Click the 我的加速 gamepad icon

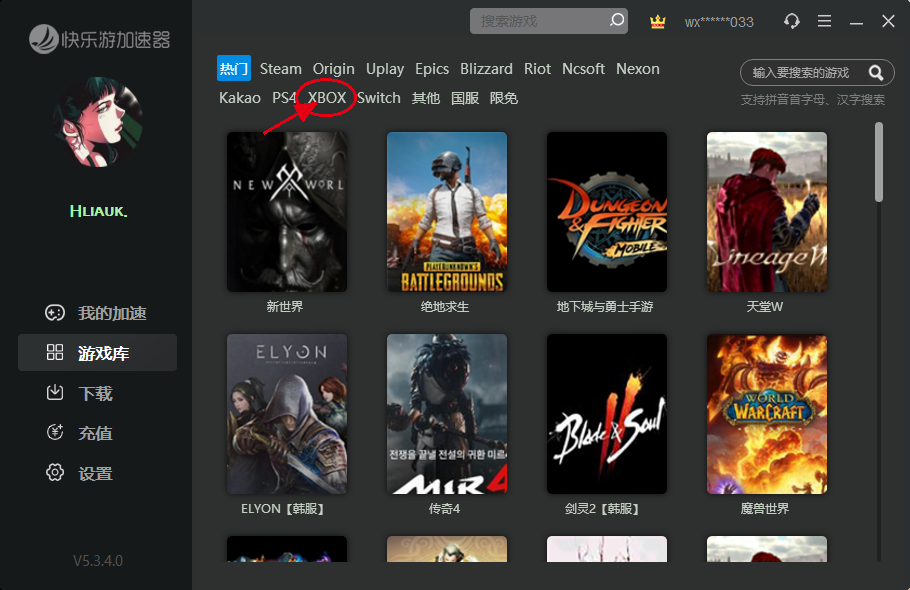[x=55, y=313]
